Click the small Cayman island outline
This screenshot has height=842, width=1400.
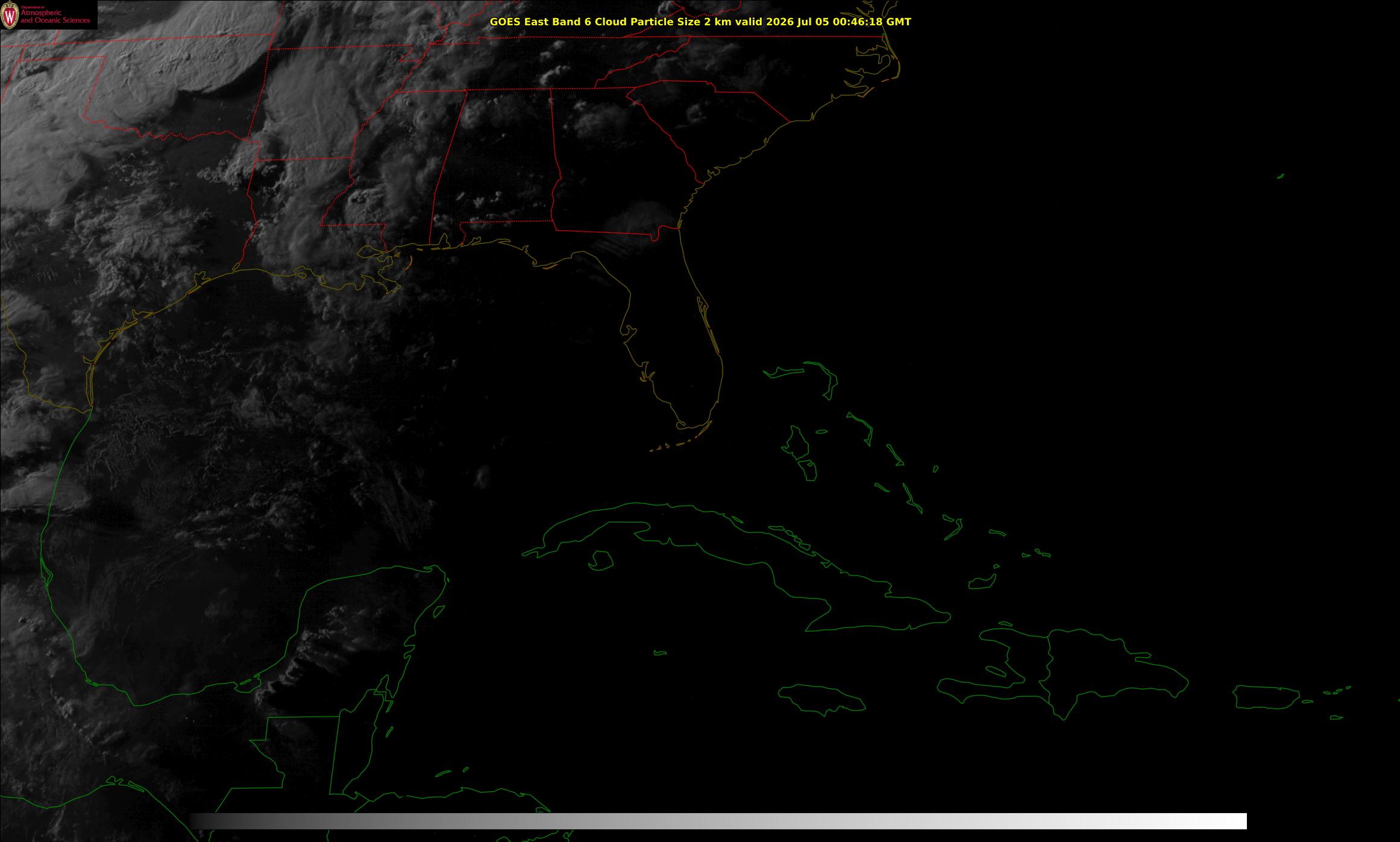661,653
